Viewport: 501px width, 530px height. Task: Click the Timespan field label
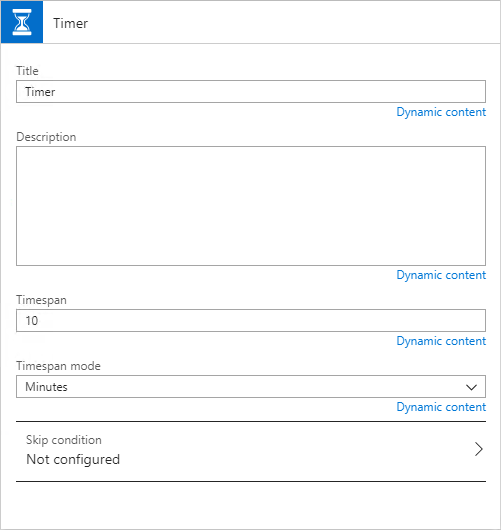point(41,300)
